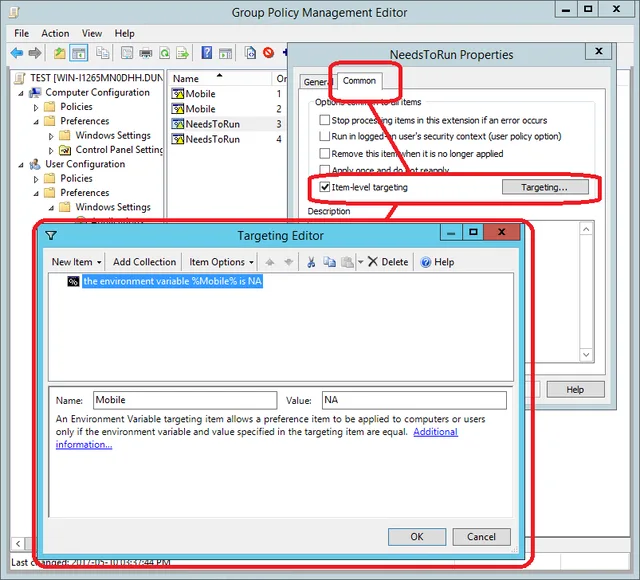Click Help button in NeedsToRun Properties dialog
This screenshot has height=580, width=640.
pos(575,389)
